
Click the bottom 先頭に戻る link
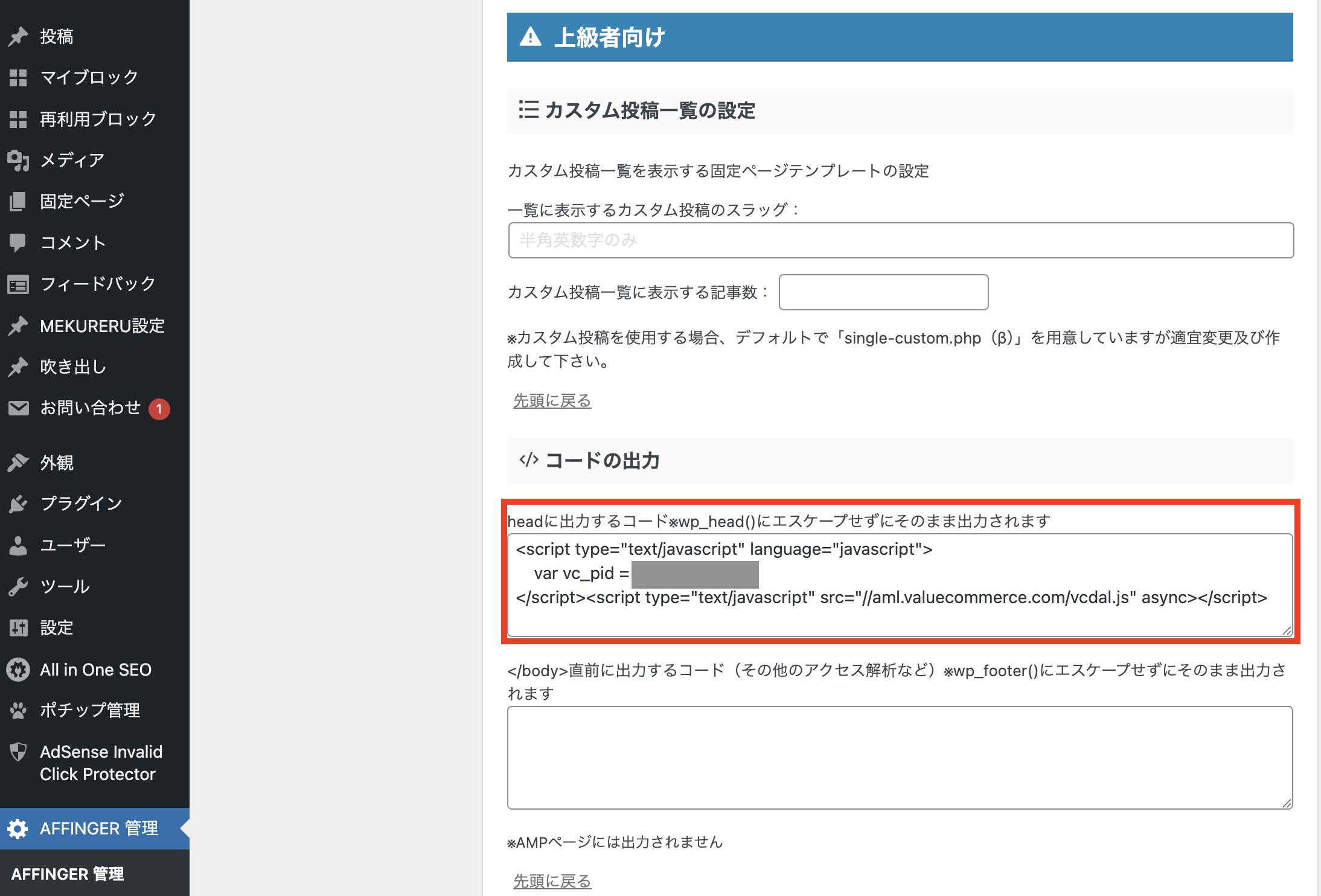[x=552, y=881]
